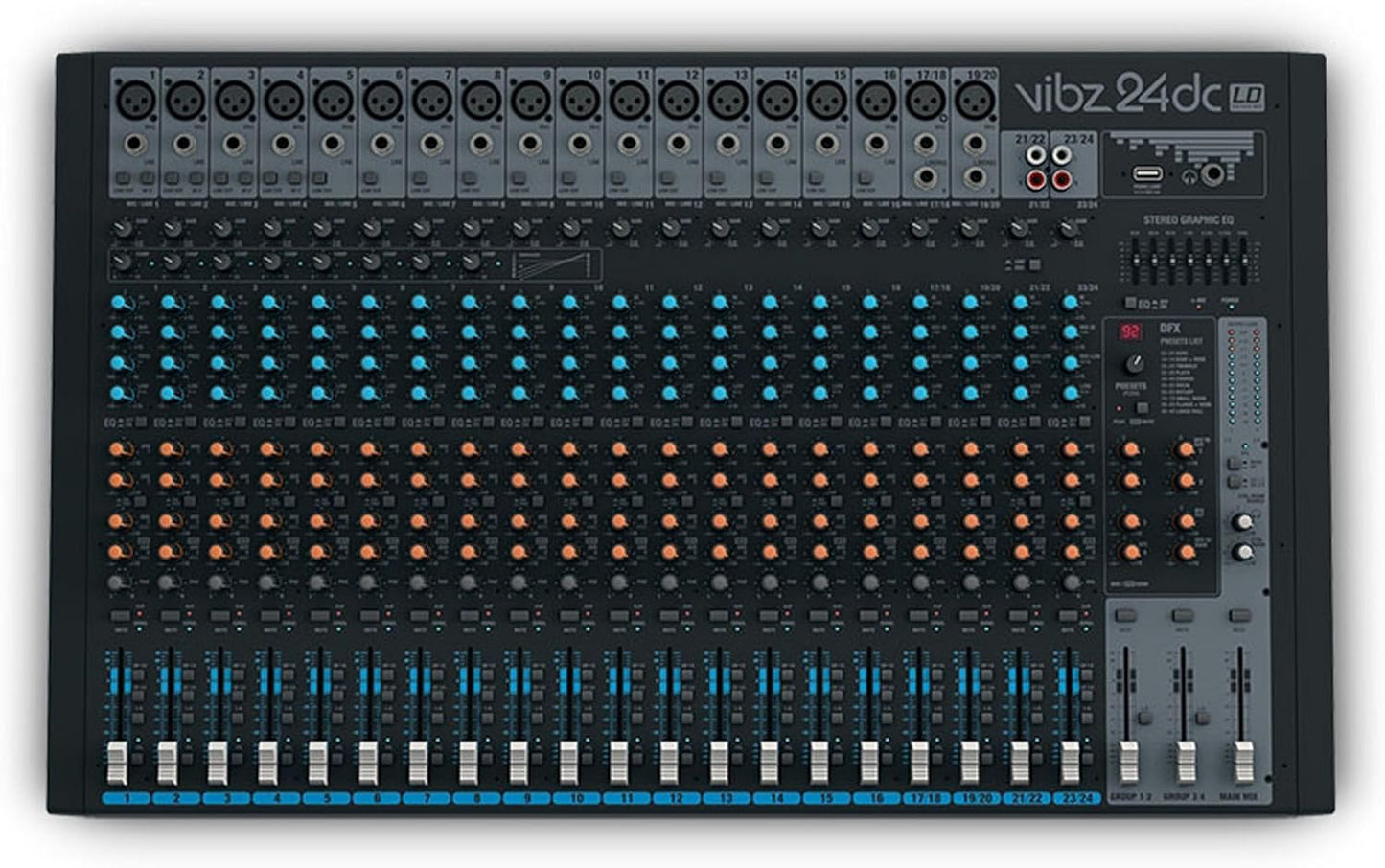Image resolution: width=1385 pixels, height=868 pixels.
Task: Click the DFX presets selector knob
Action: click(x=1134, y=364)
